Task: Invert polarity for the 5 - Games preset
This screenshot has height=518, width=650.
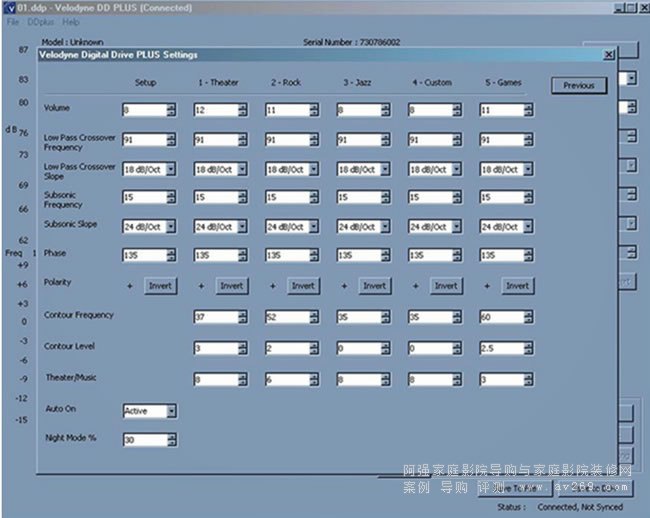Action: [x=517, y=286]
